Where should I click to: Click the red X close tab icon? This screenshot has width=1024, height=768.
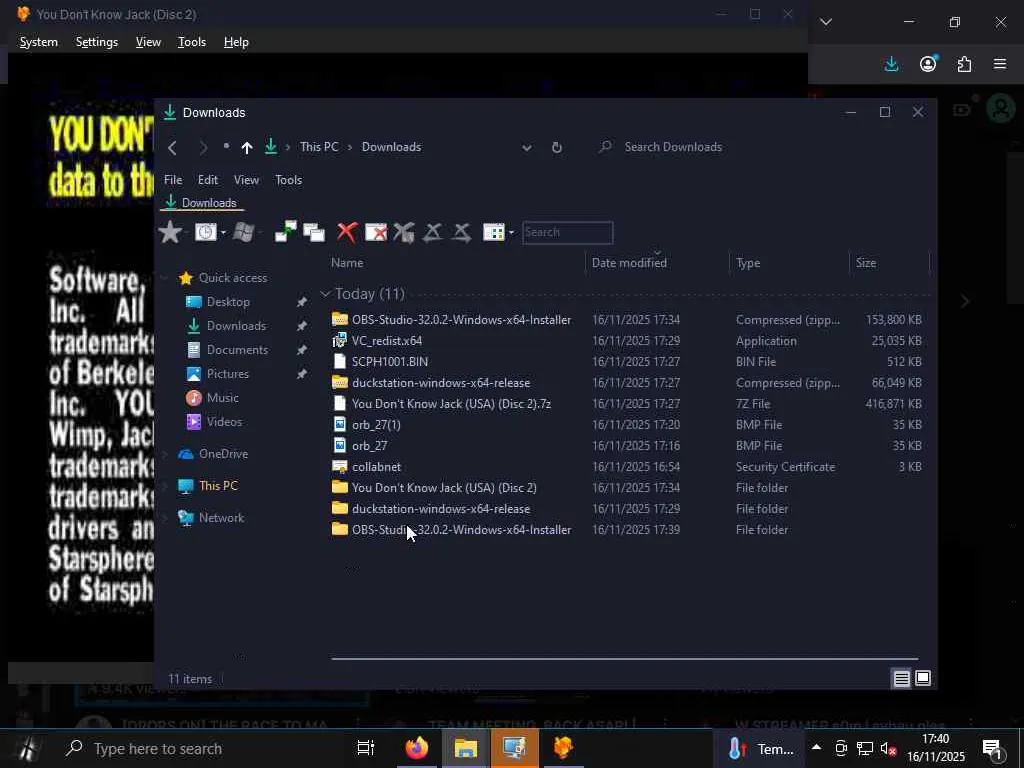347,232
